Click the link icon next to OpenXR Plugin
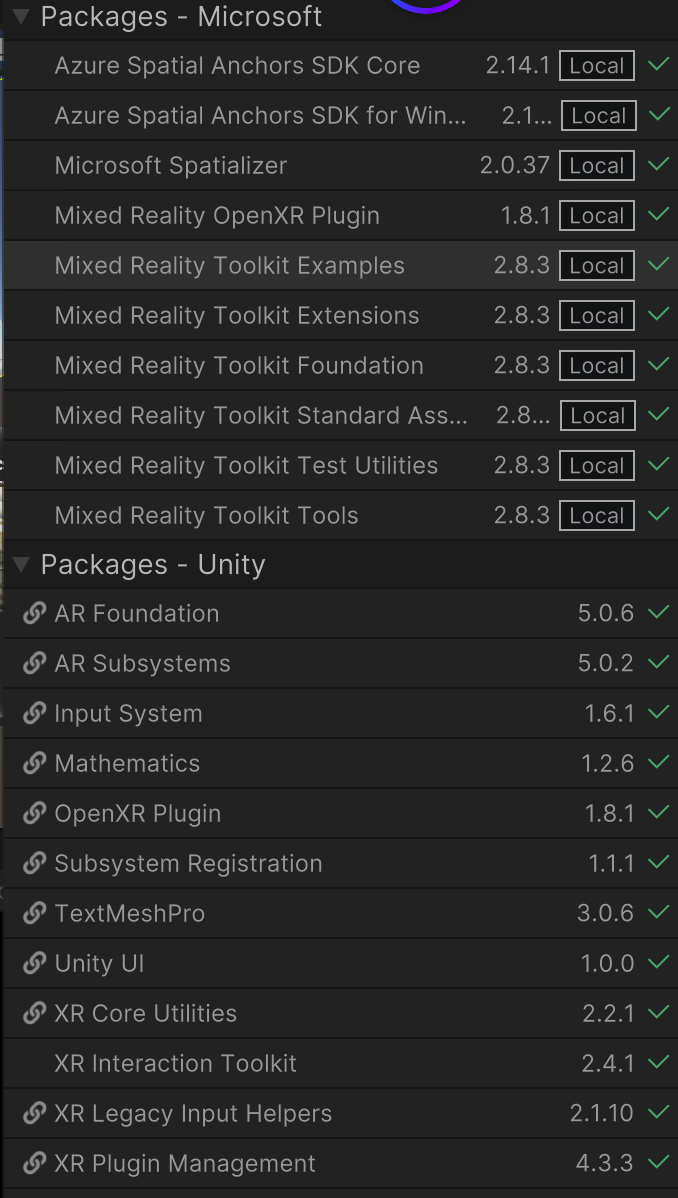Screen dimensions: 678x1198 pos(33,813)
